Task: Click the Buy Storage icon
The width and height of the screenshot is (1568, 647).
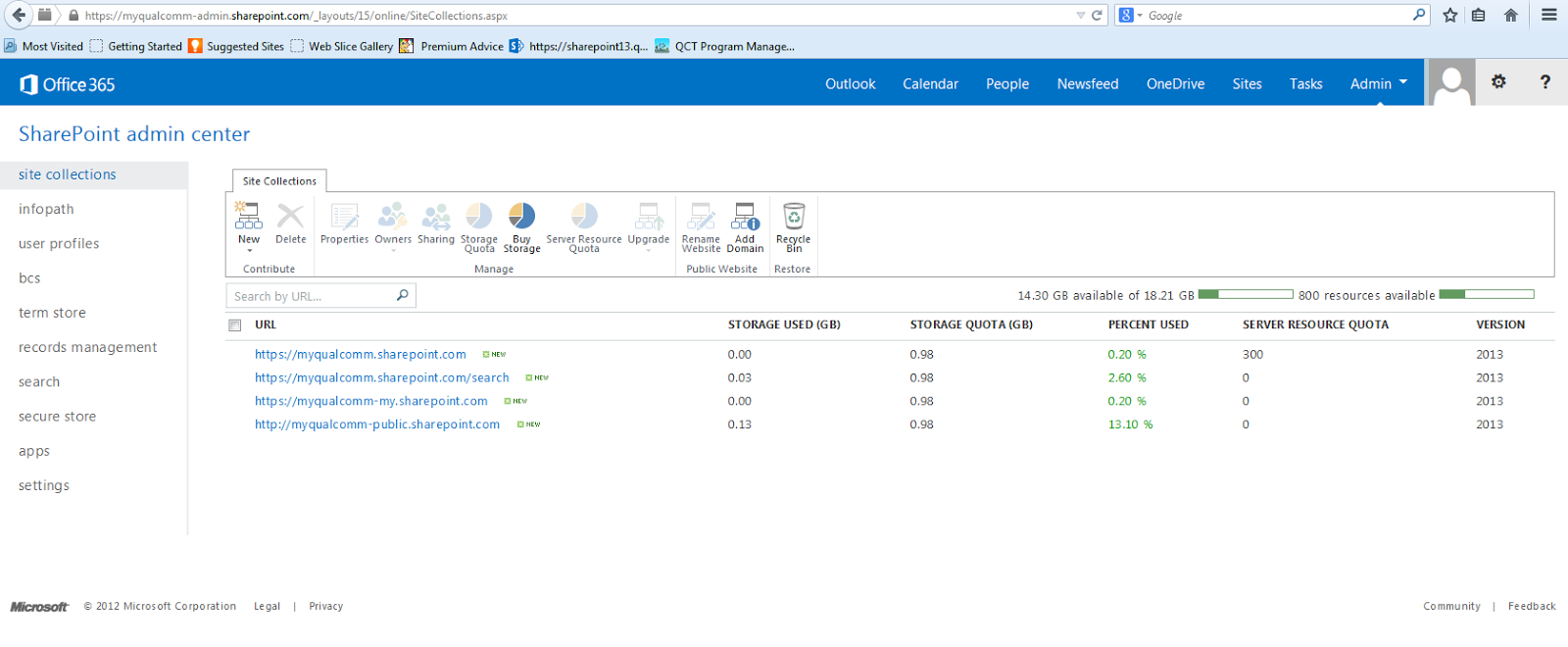Action: pos(521,216)
